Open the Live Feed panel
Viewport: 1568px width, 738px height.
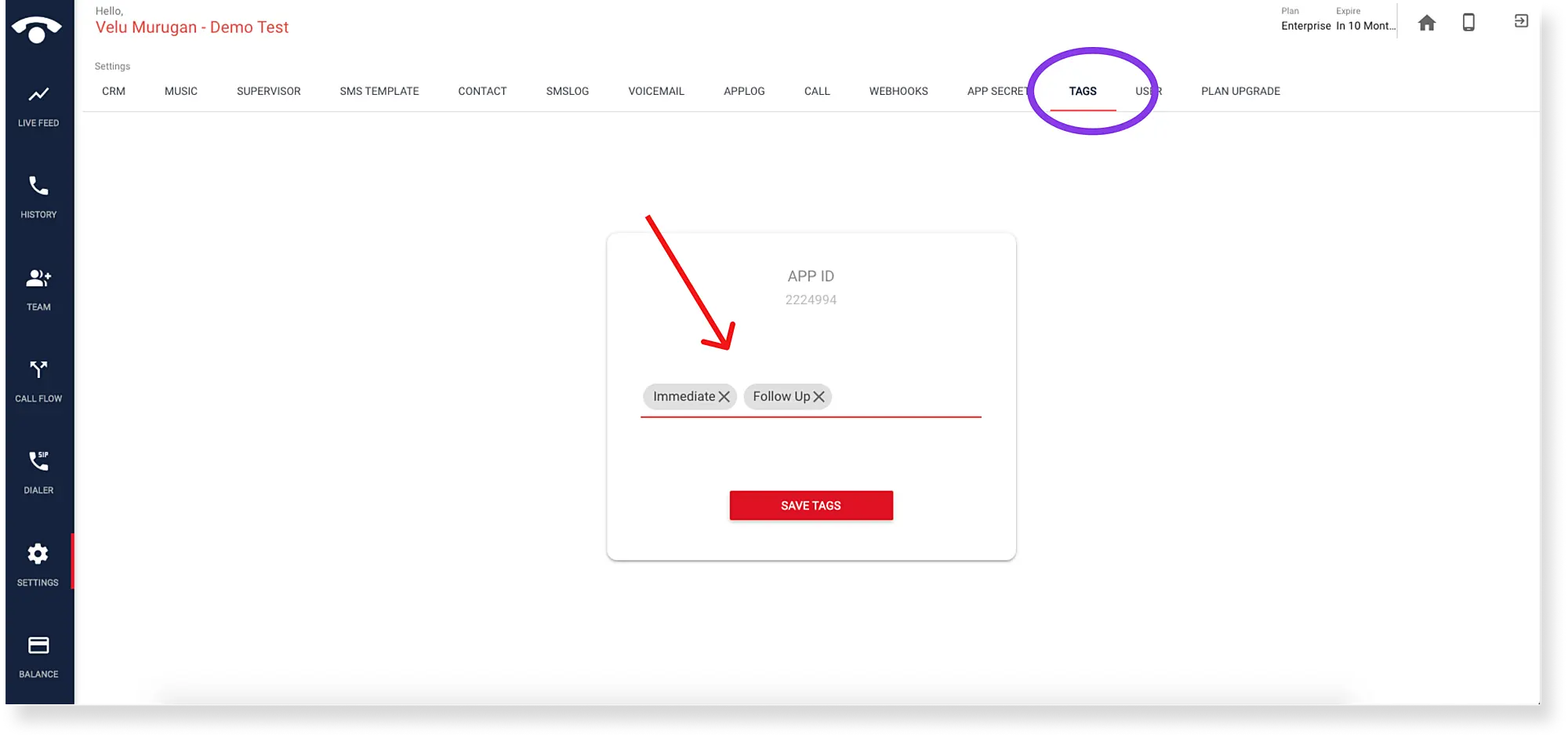click(x=38, y=102)
